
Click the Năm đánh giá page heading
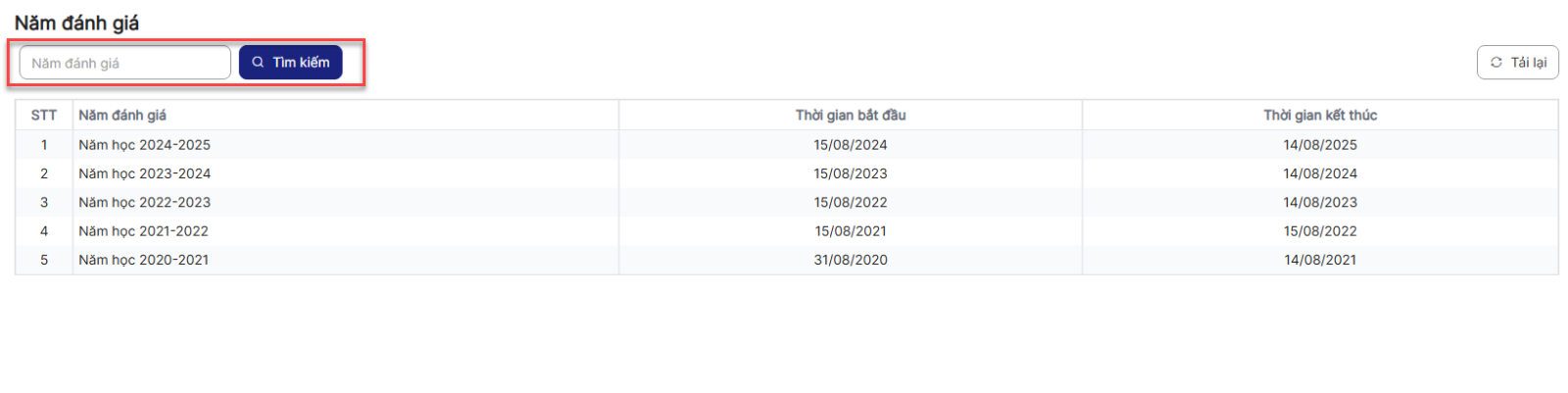point(76,23)
